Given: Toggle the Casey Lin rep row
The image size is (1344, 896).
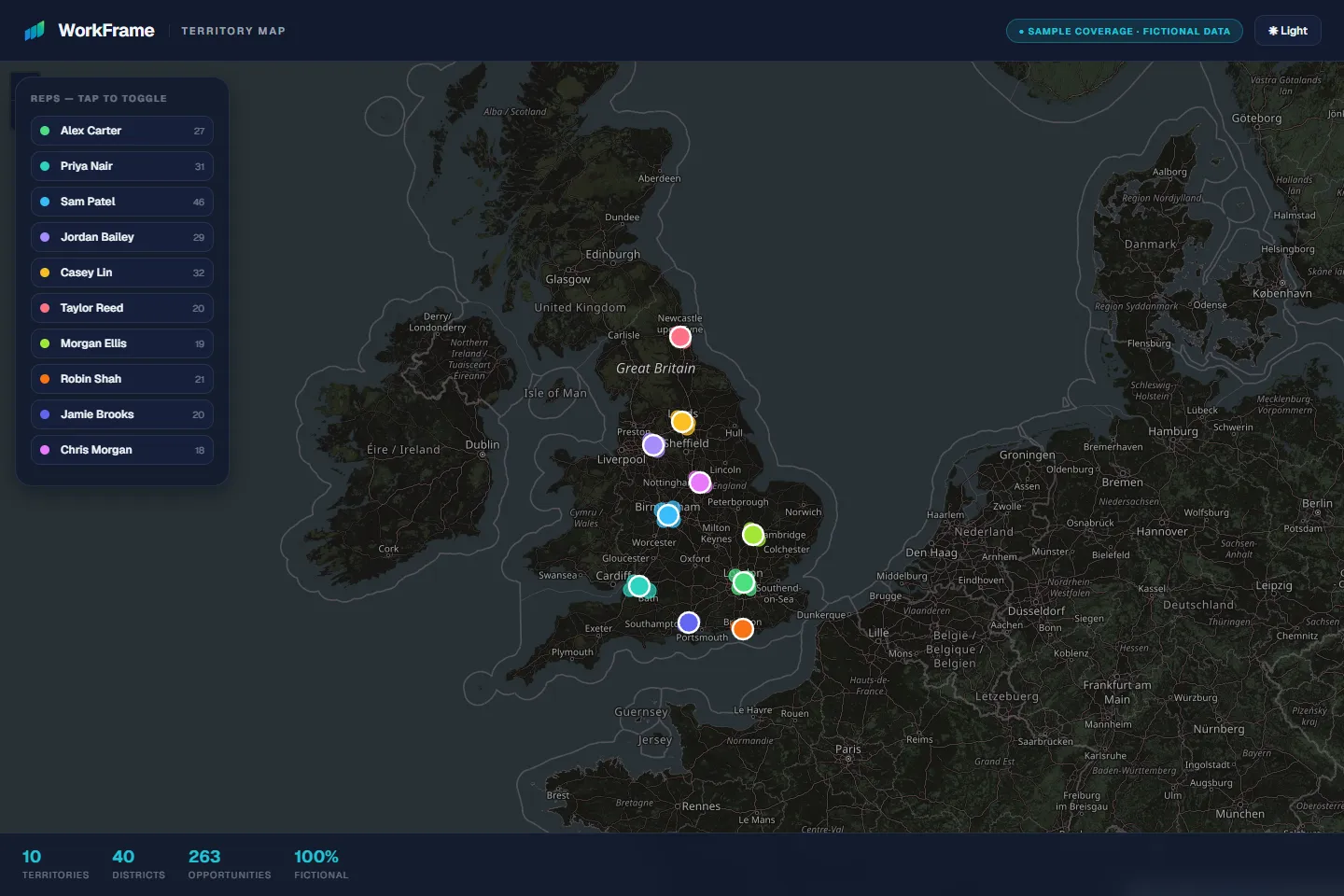Looking at the screenshot, I should (122, 273).
